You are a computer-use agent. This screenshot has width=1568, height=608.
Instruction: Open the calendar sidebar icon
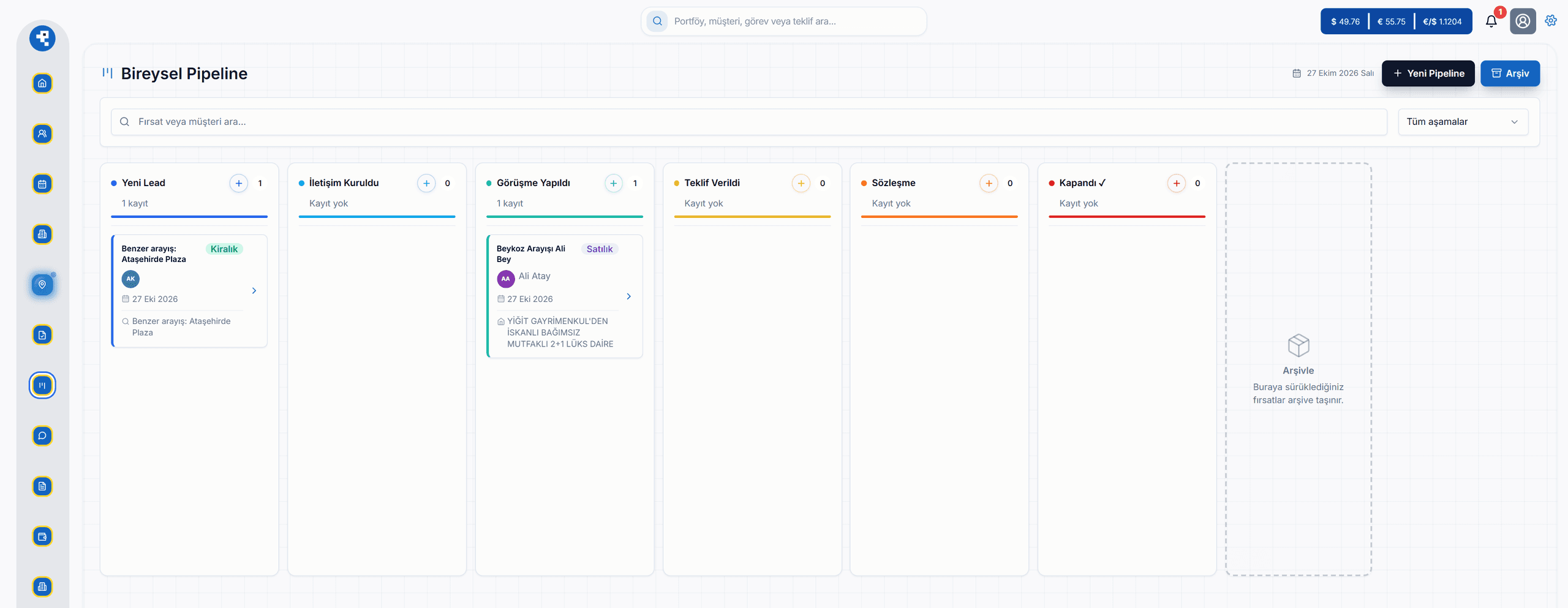point(42,184)
